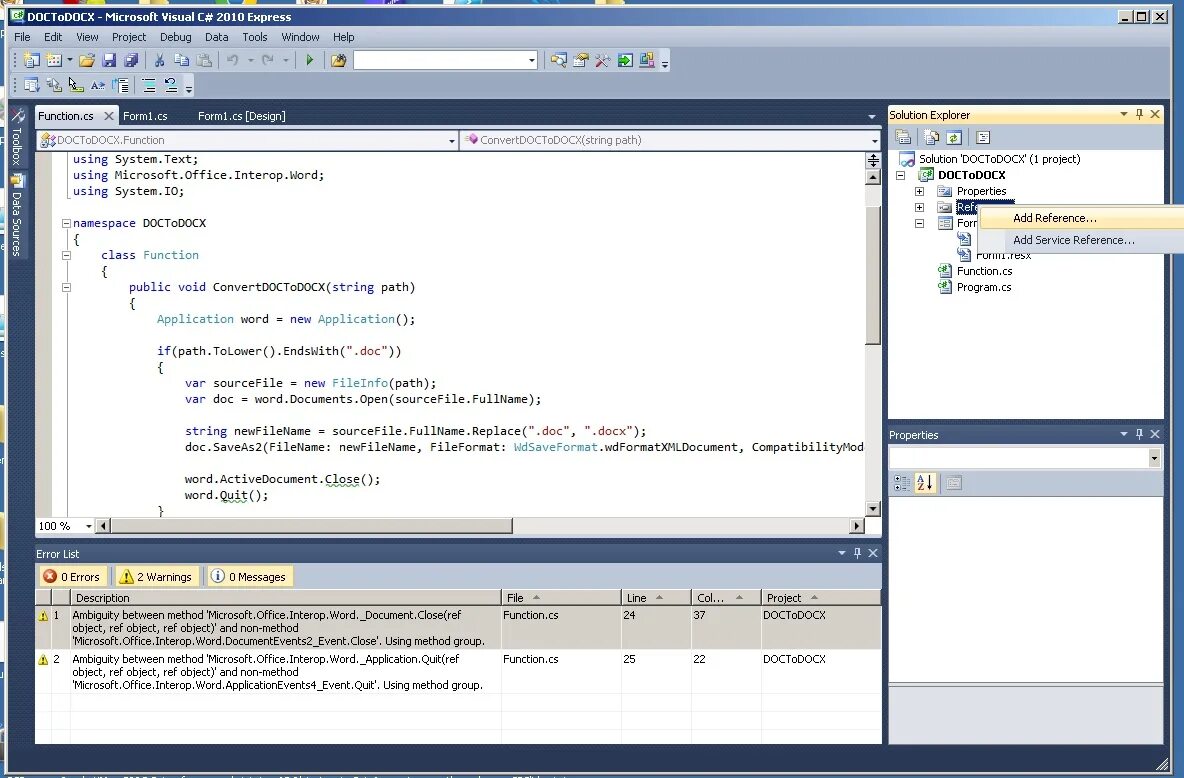The image size is (1184, 778).
Task: Open the Properties panel object dropdown
Action: pos(1154,458)
